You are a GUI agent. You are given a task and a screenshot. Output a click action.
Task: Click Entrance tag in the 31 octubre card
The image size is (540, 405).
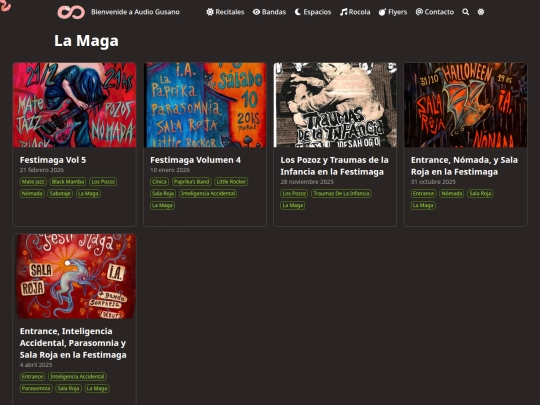coord(423,194)
